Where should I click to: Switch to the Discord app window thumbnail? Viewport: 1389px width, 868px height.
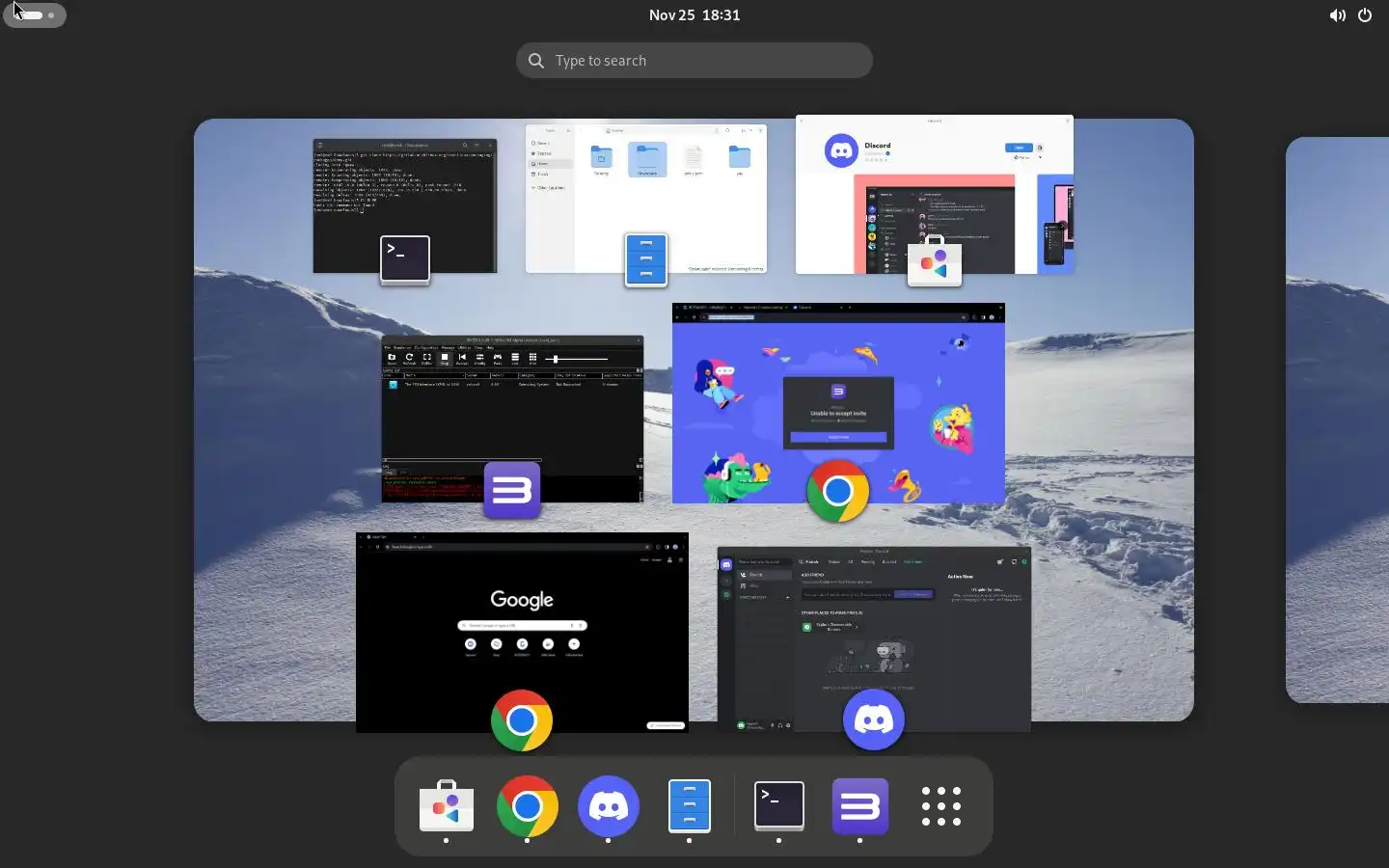pyautogui.click(x=874, y=639)
